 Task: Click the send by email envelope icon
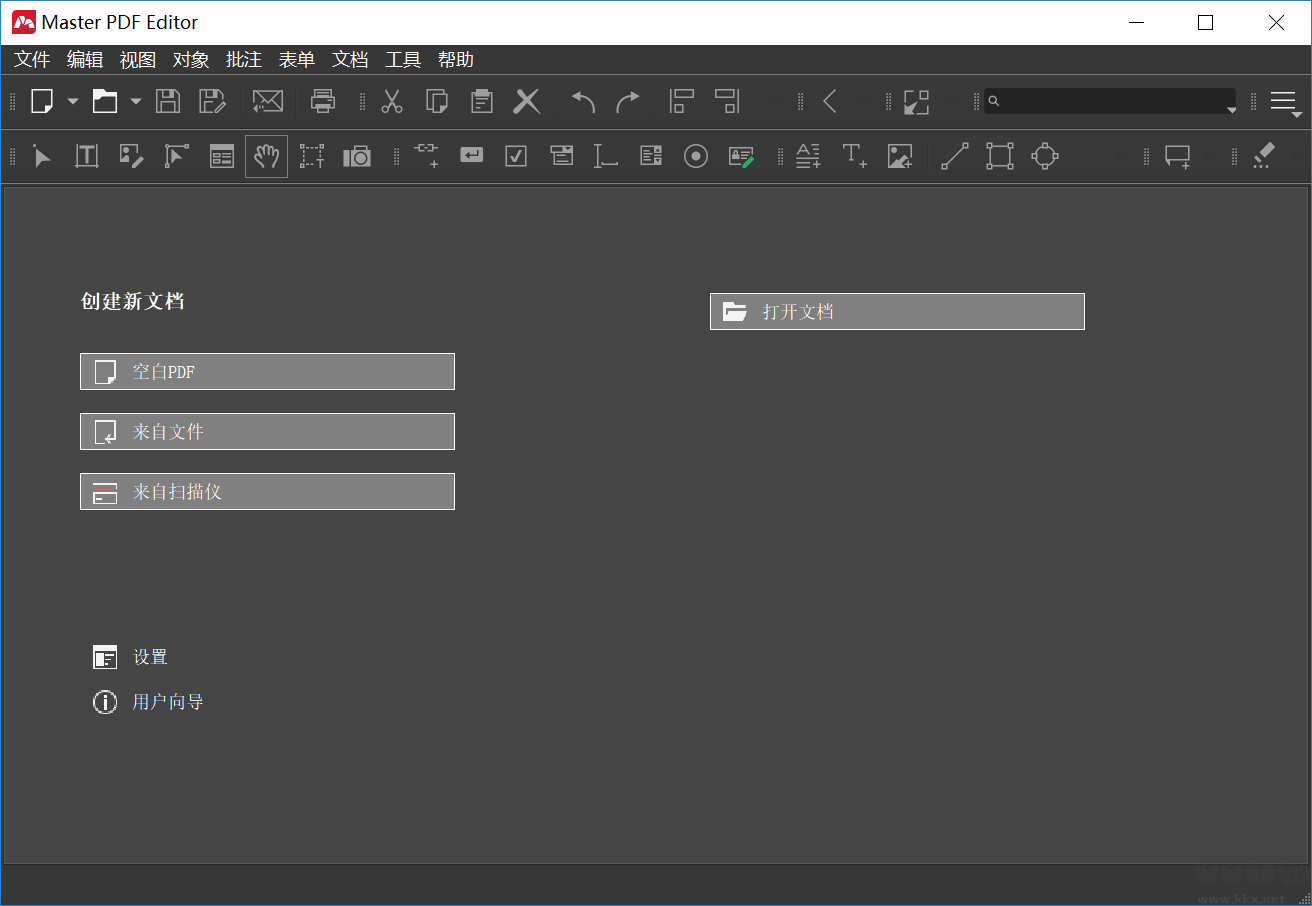pos(267,101)
